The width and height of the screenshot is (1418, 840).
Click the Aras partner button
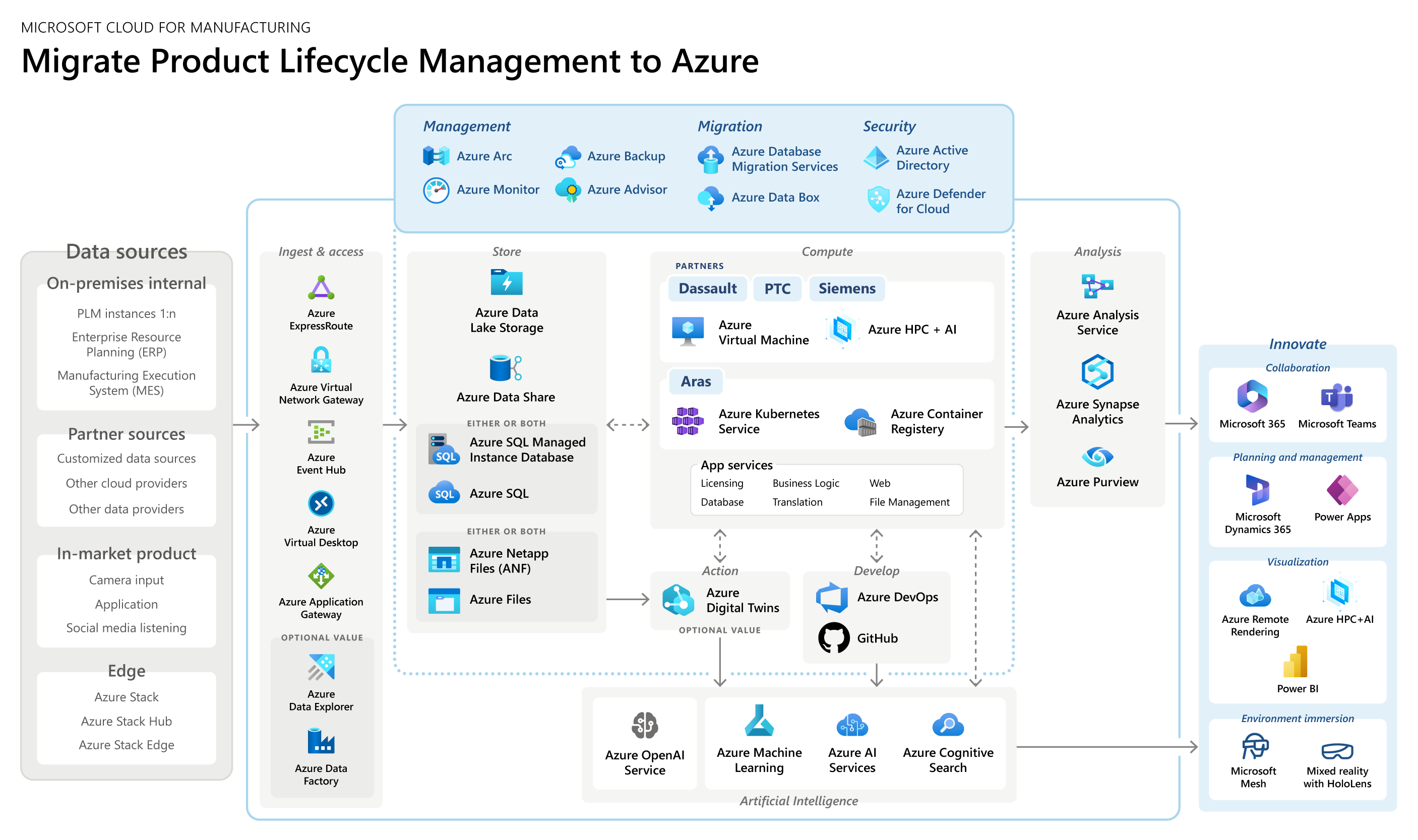[695, 381]
